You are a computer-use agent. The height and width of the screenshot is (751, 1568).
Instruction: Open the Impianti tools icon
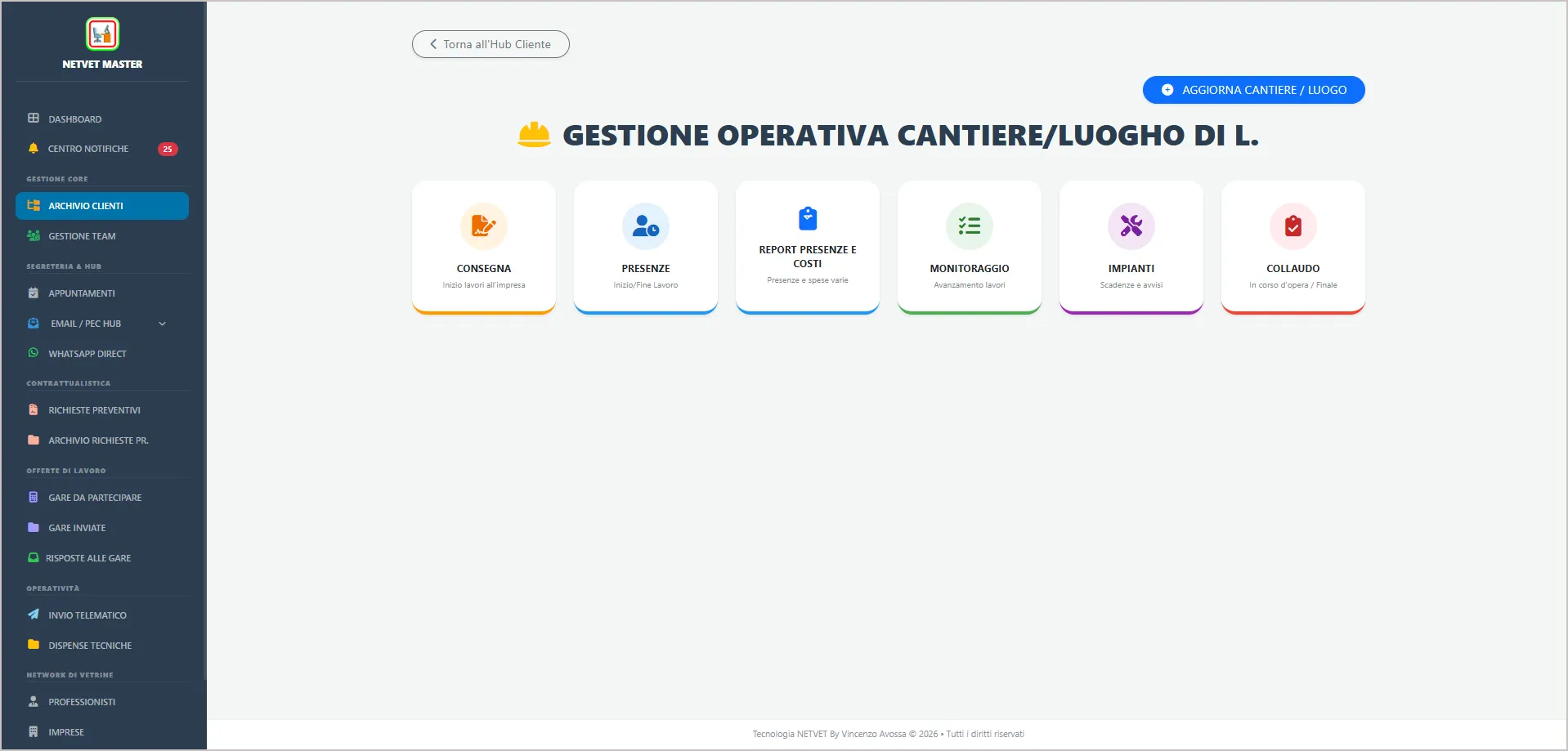pos(1131,226)
